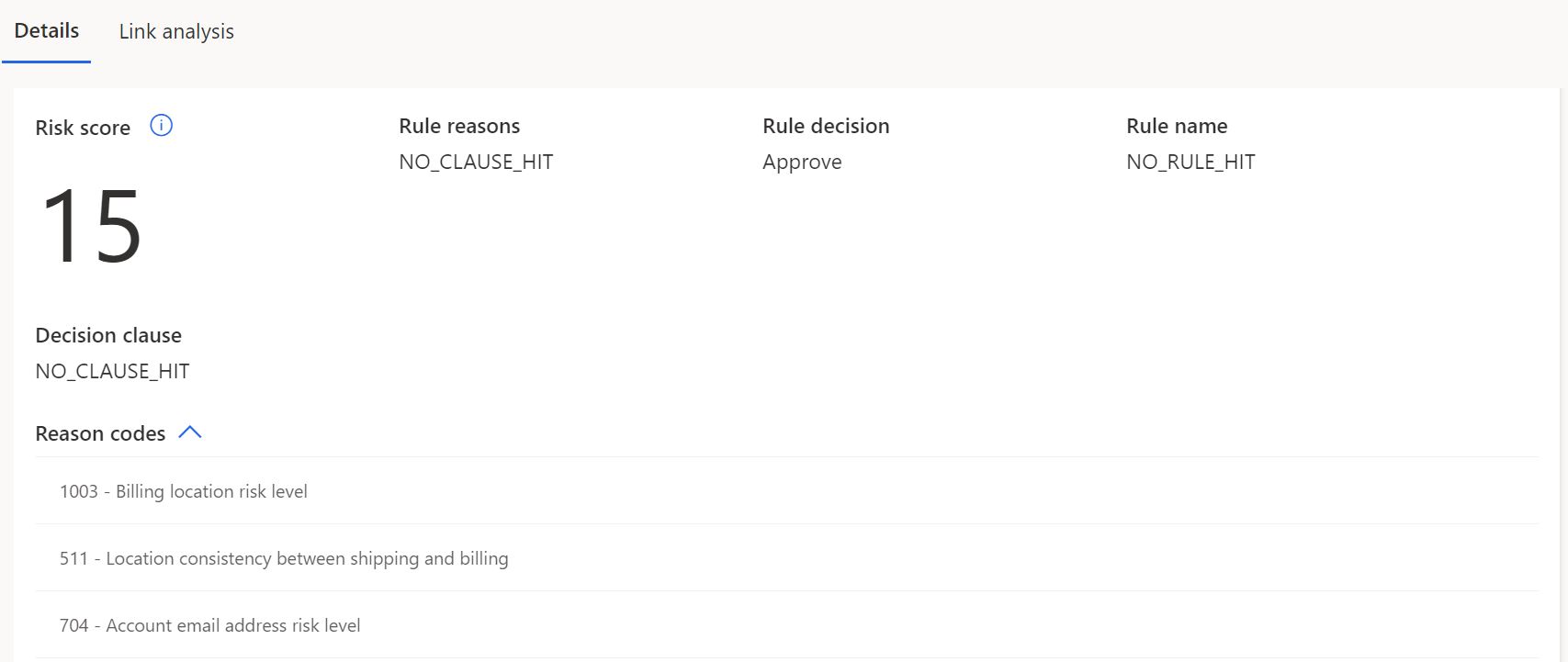Collapse the Reason codes chevron
The width and height of the screenshot is (1568, 662).
click(190, 432)
